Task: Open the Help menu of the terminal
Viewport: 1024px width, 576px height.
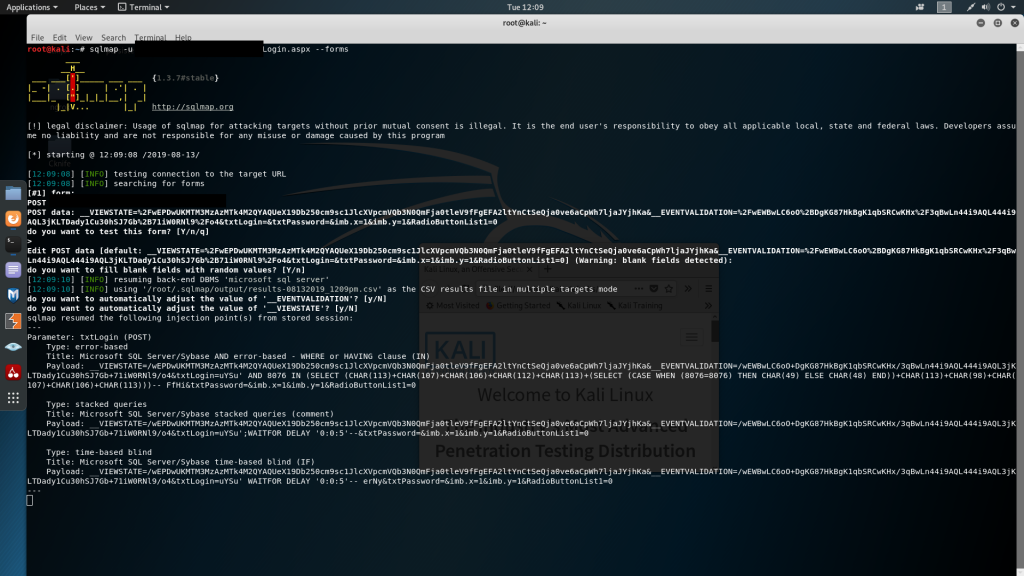Action: pyautogui.click(x=183, y=38)
